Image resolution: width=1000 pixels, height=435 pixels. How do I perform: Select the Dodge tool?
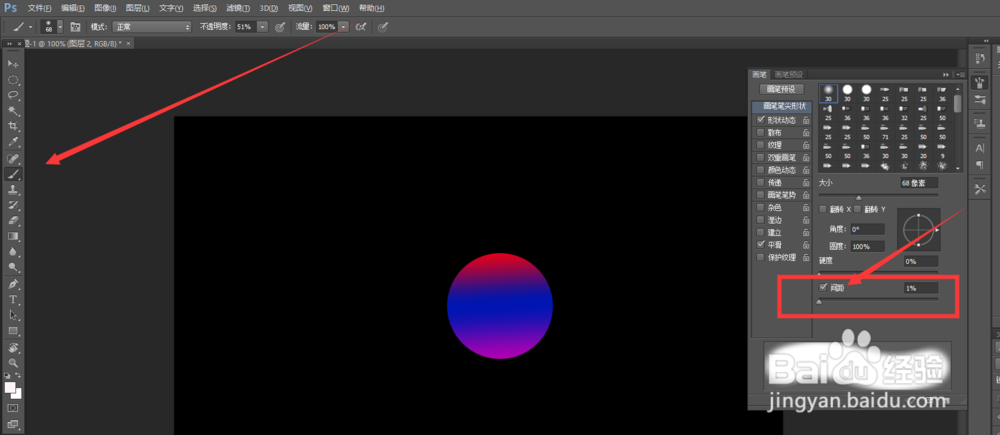(13, 267)
